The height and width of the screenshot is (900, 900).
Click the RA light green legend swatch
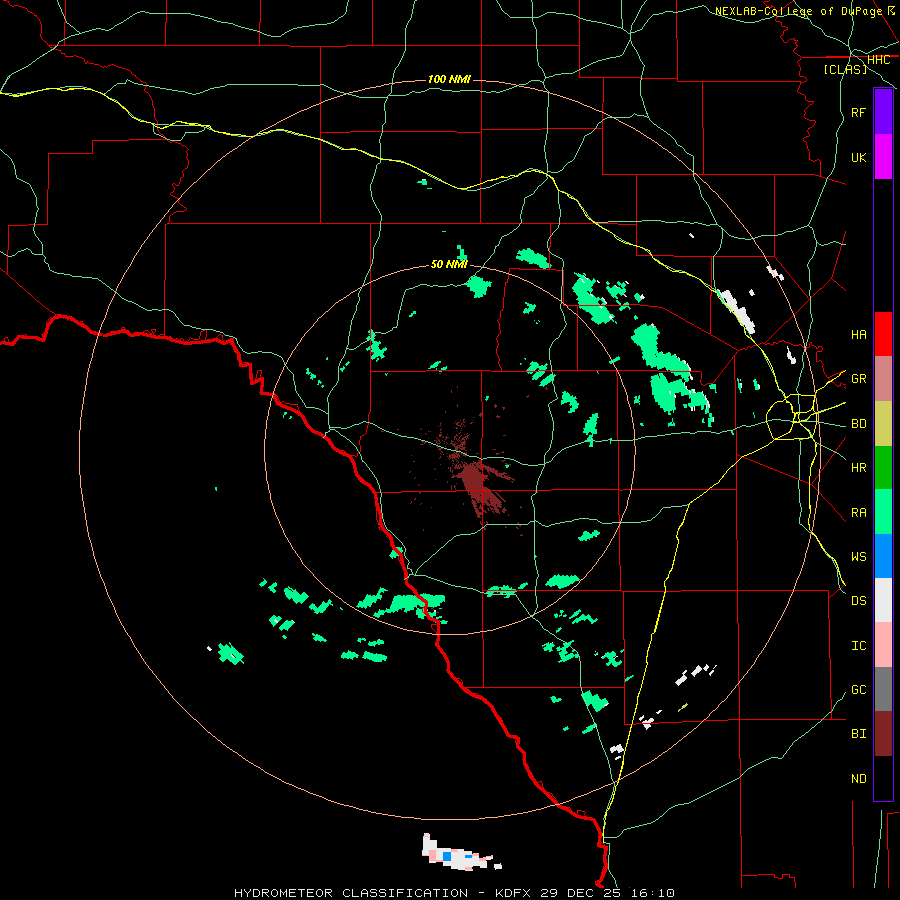pos(883,512)
